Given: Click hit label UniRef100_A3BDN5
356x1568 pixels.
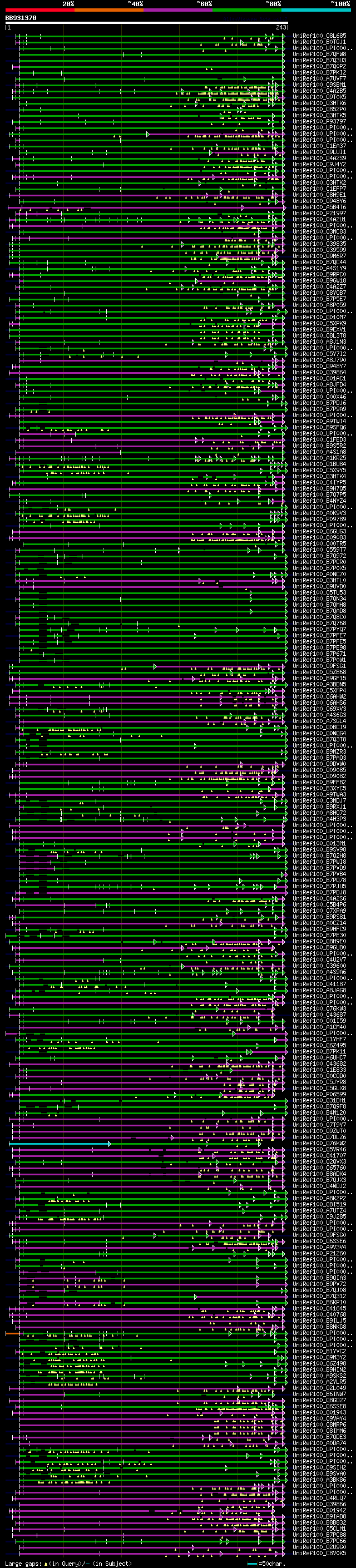Looking at the screenshot, I should [x=319, y=684].
